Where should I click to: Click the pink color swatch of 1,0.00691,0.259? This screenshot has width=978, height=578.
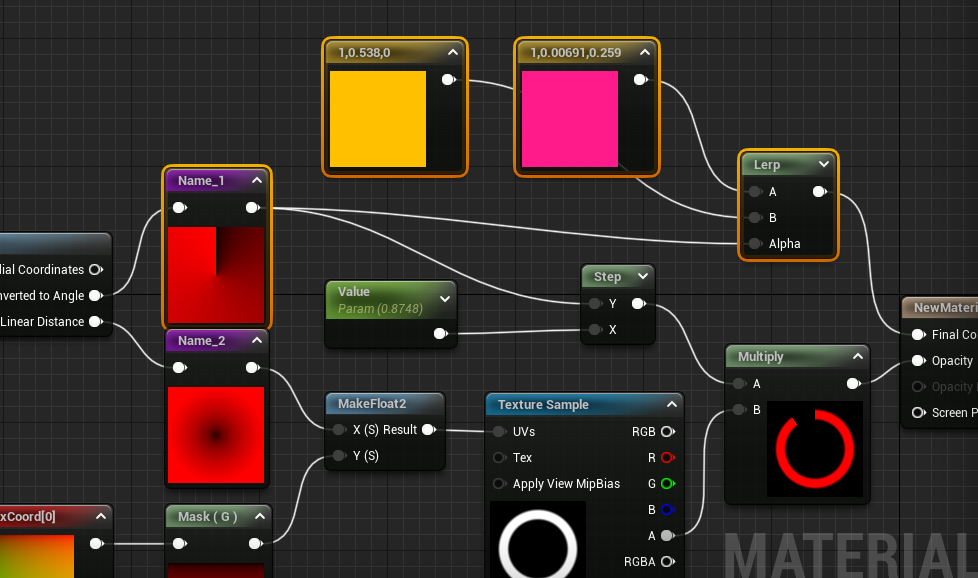[x=570, y=118]
